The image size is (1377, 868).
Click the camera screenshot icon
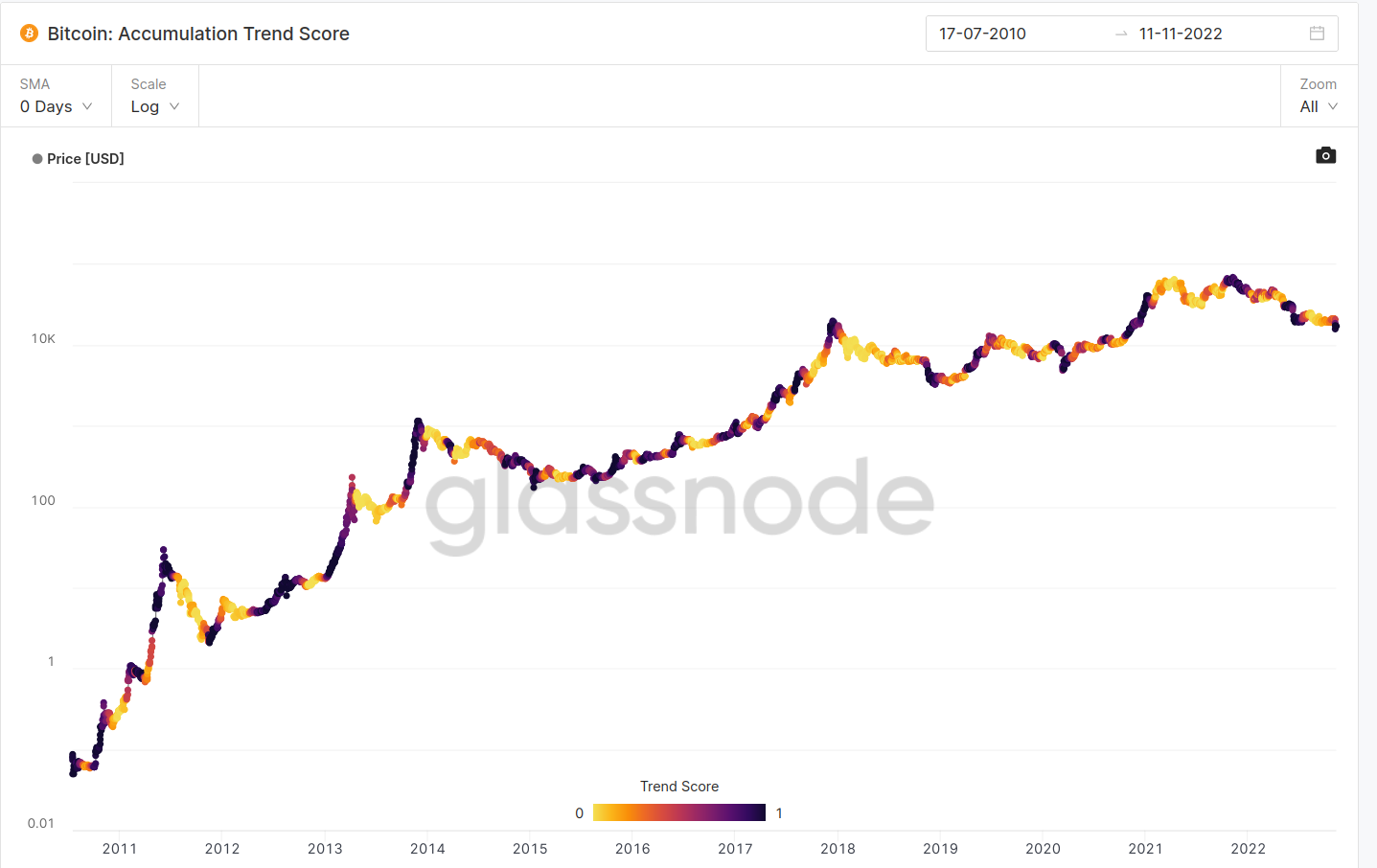[1325, 155]
